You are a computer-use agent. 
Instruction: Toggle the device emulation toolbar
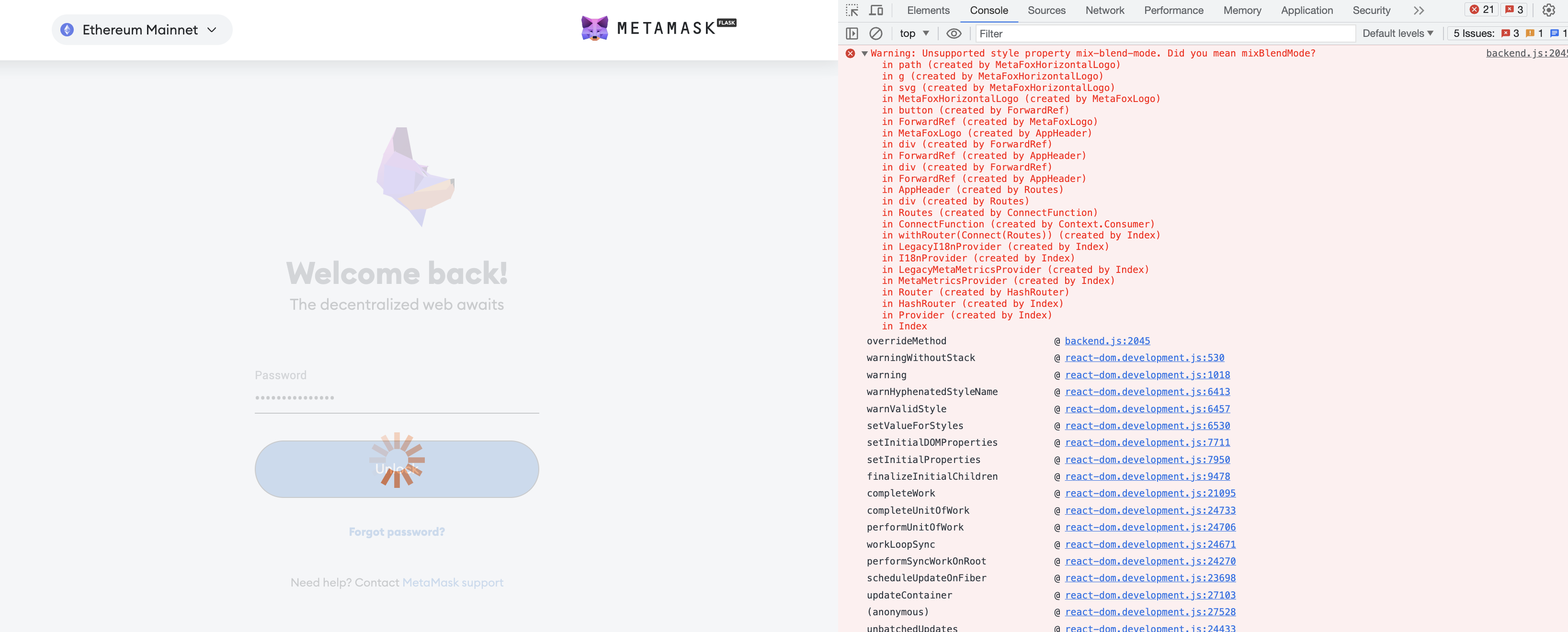pyautogui.click(x=876, y=11)
